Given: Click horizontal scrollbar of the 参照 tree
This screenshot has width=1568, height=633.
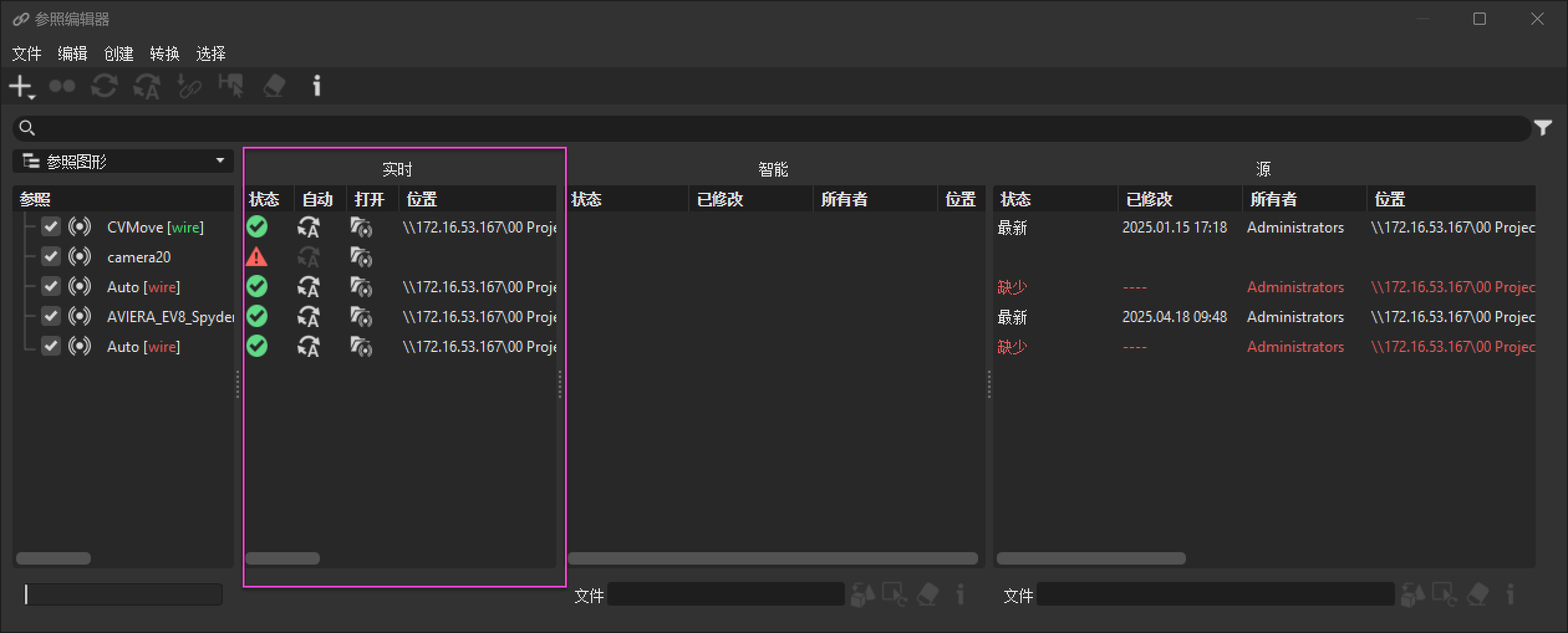Looking at the screenshot, I should (x=54, y=558).
